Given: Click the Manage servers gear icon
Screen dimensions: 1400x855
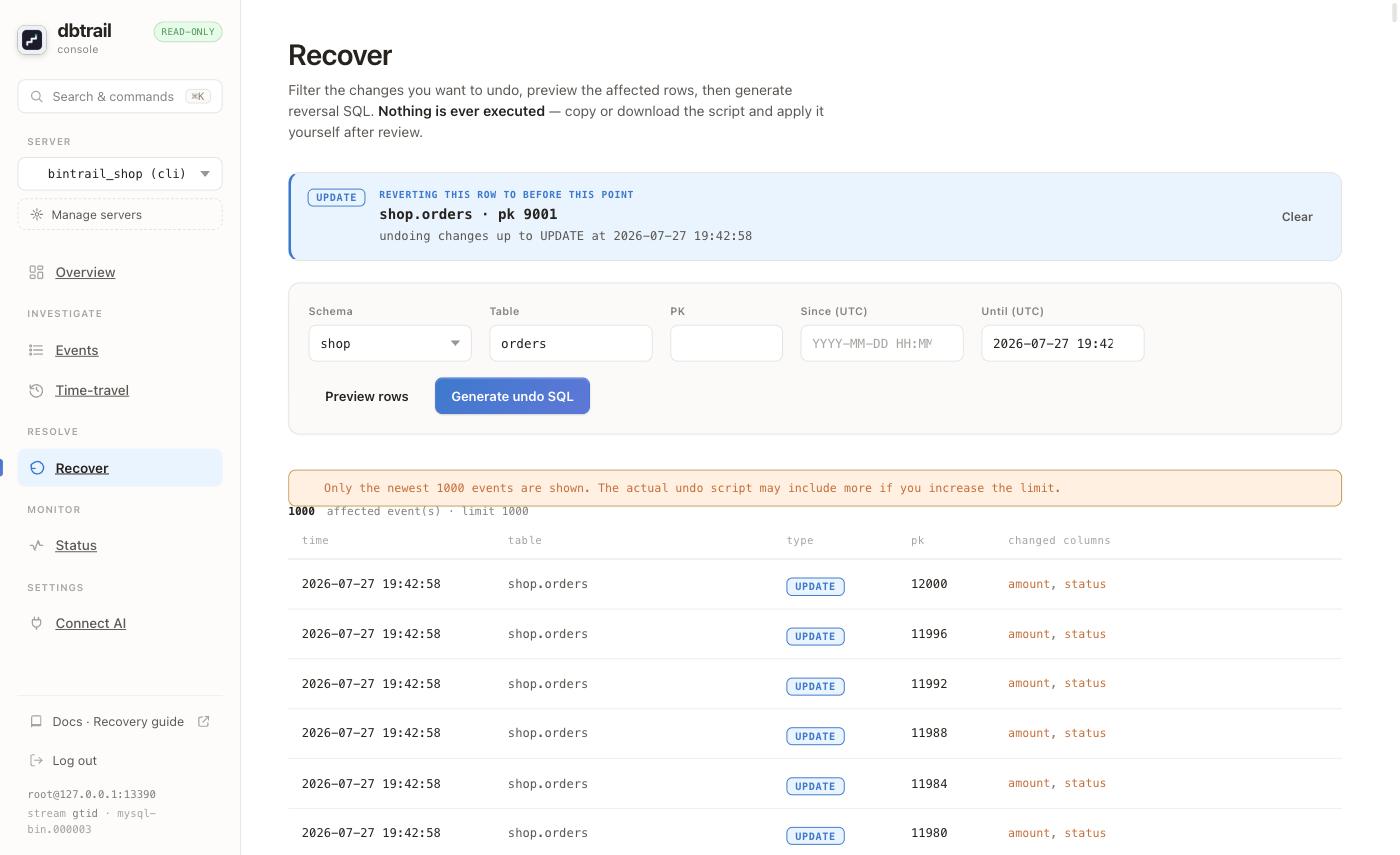Looking at the screenshot, I should 37,215.
